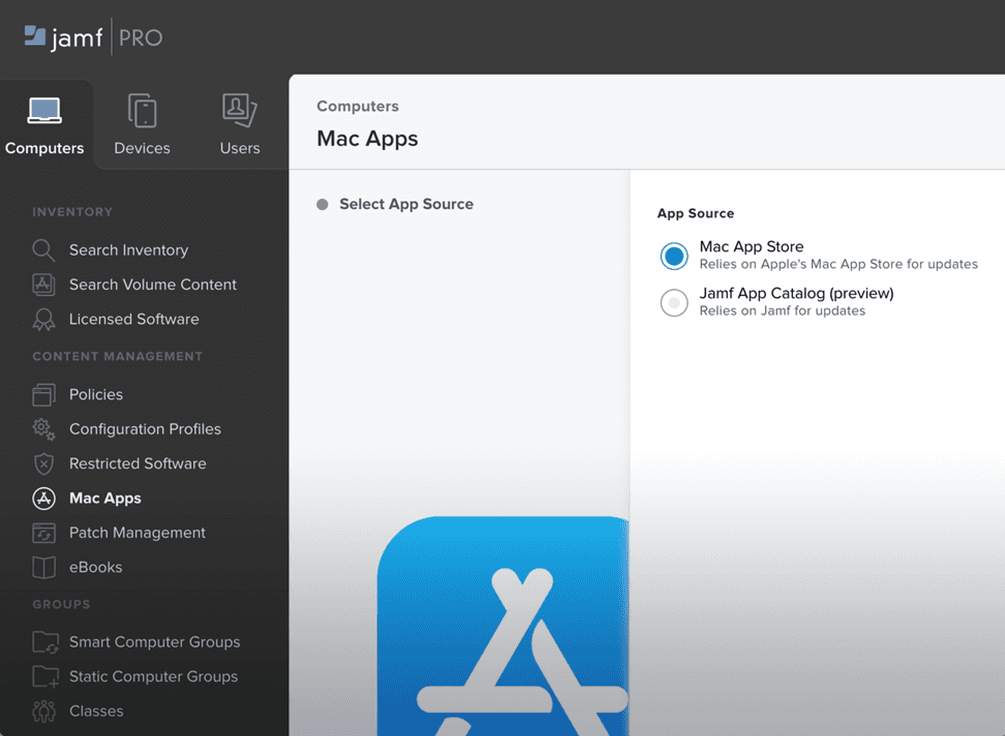Click 'Relies on Jamf for updates' text

pyautogui.click(x=782, y=311)
